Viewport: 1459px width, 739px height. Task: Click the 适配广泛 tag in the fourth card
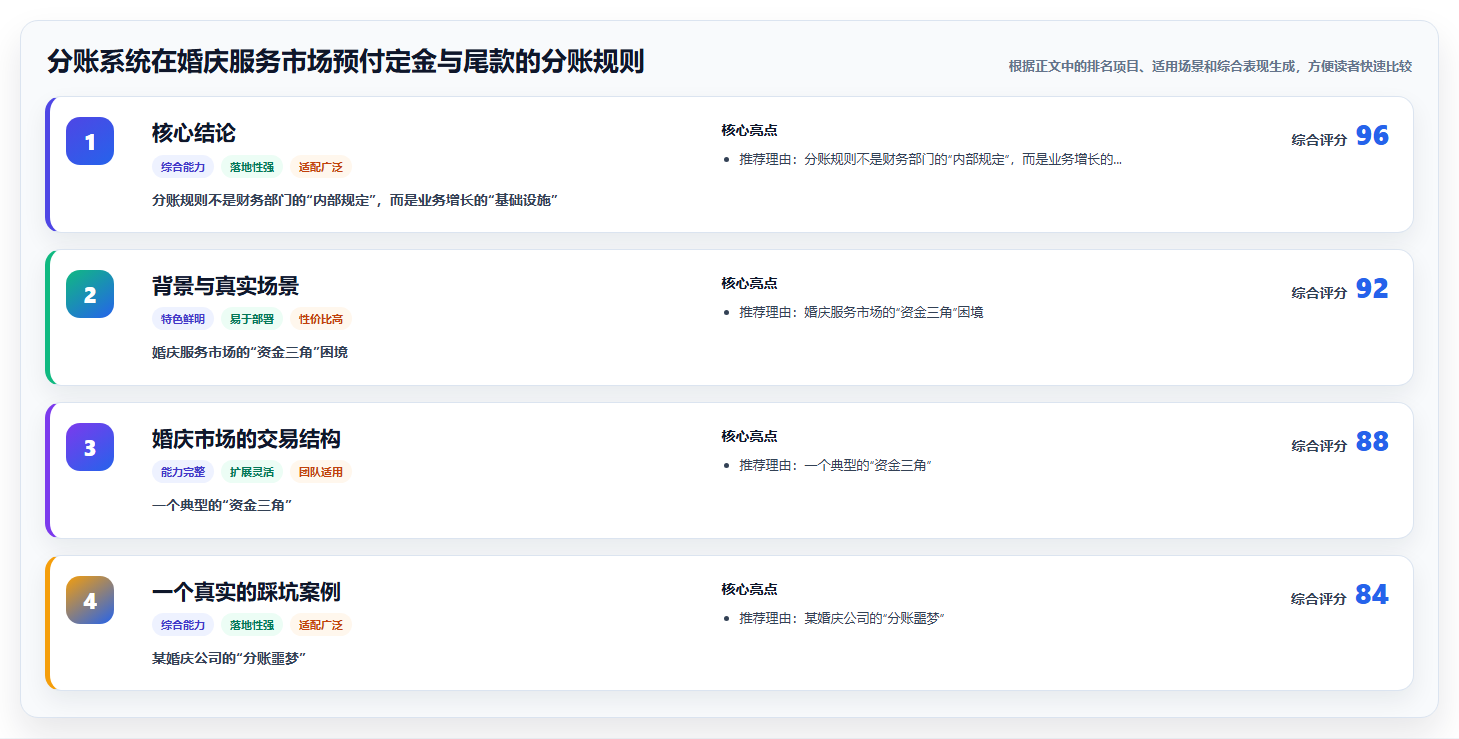tap(321, 625)
